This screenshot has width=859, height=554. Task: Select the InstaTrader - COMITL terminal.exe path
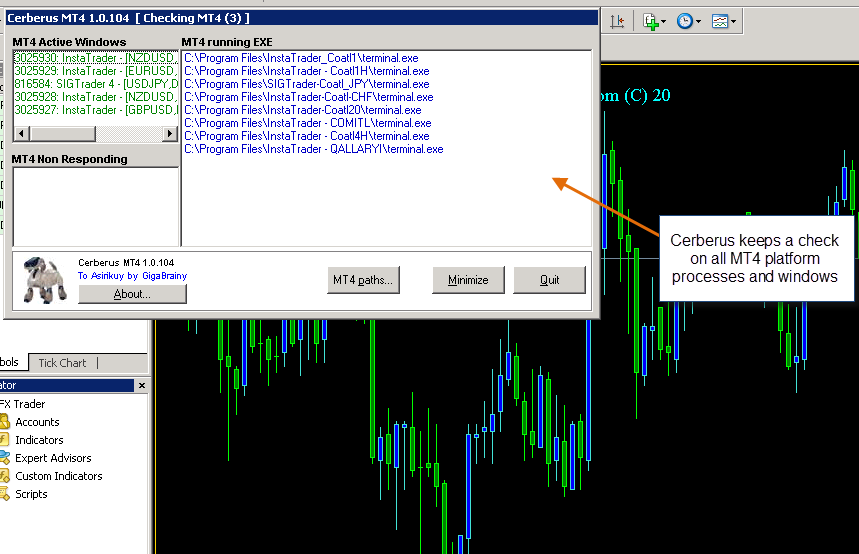click(308, 123)
